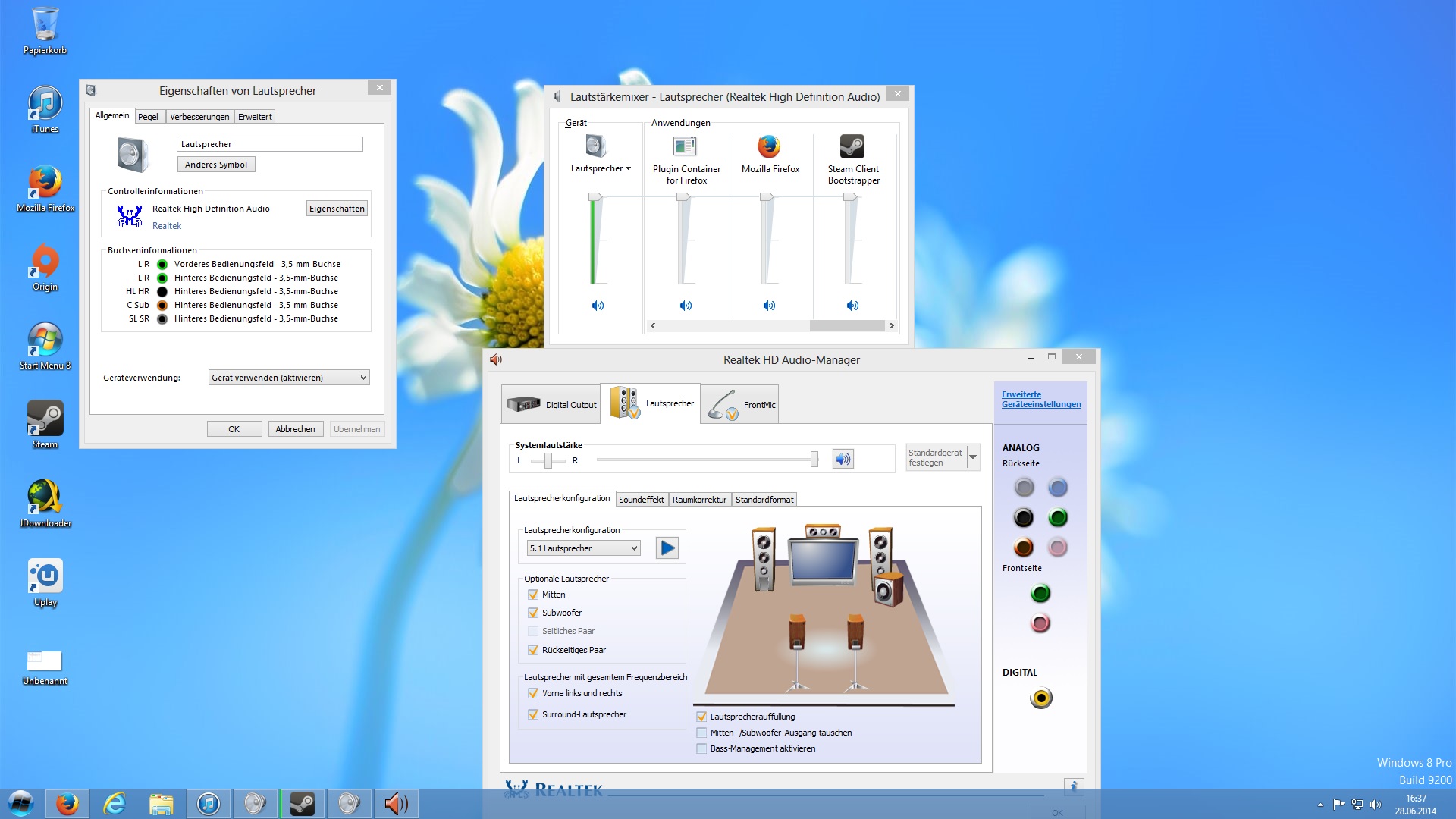Switch to the Soundeffekt tab
Screen dimensions: 1456x819
(641, 499)
